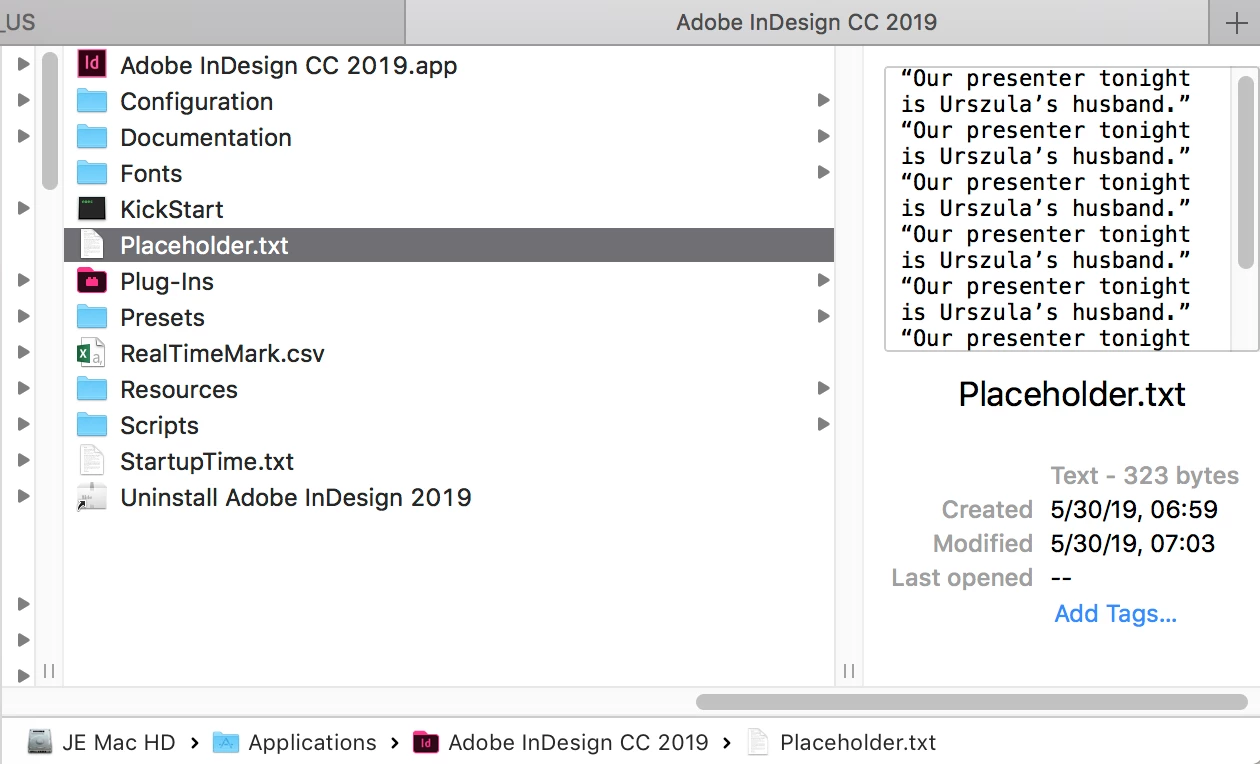This screenshot has height=764, width=1260.
Task: Click the Uninstall Adobe InDesign 2019 alias icon
Action: 92,497
